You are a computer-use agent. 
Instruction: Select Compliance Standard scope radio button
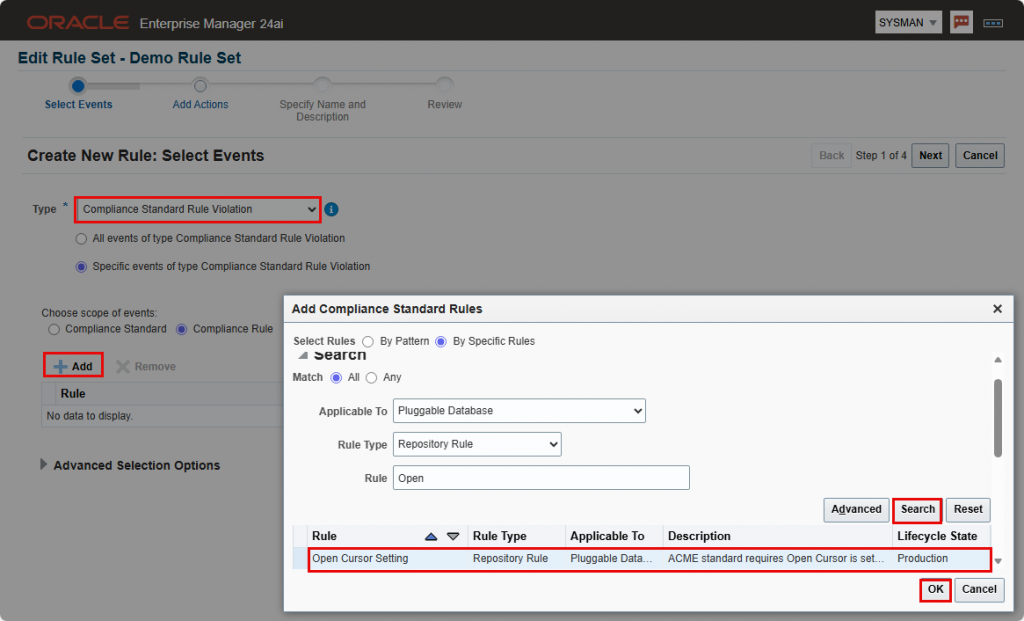(55, 329)
